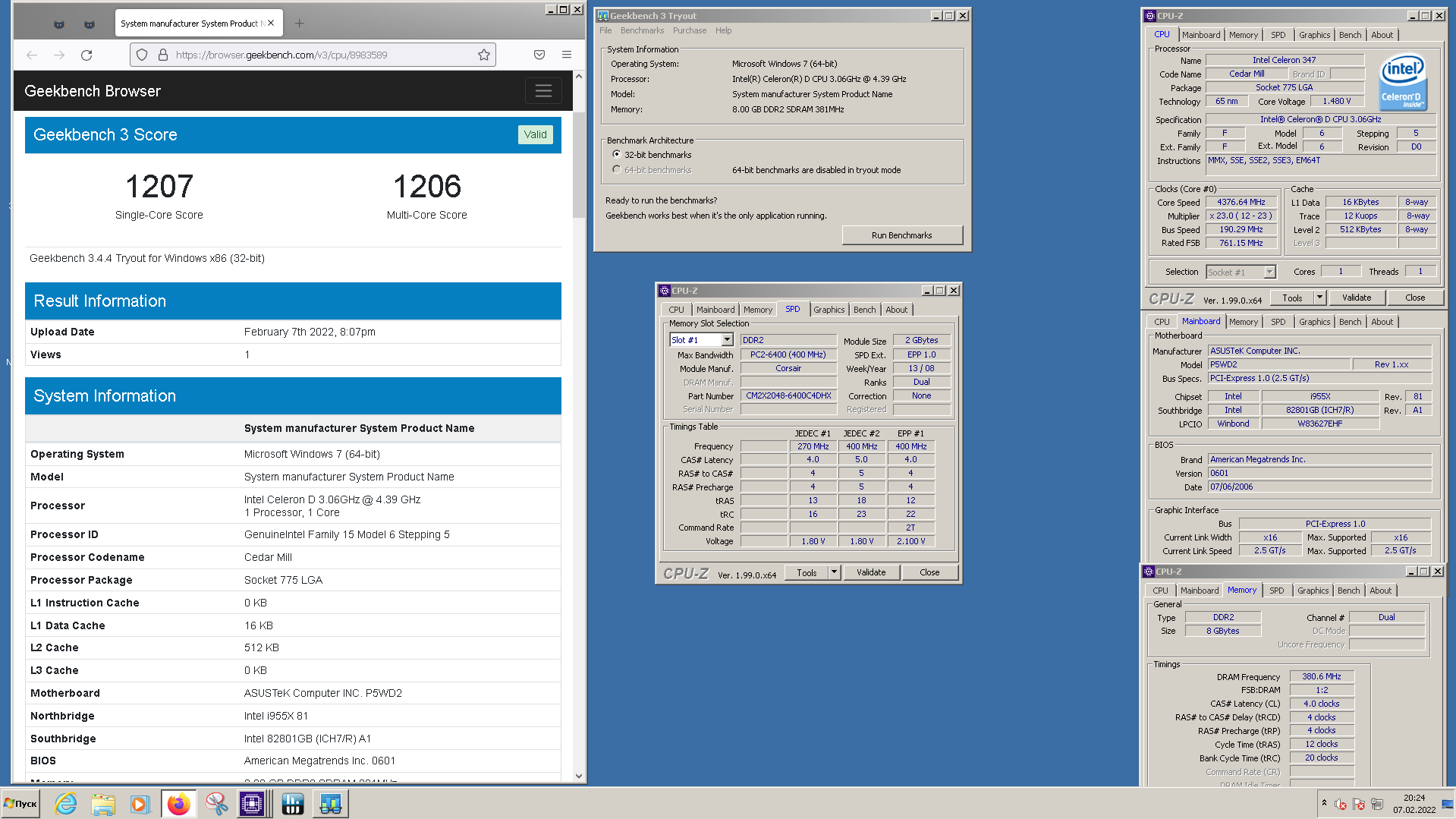Click the taskbar clock showing 20:24
Viewport: 1456px width, 819px height.
[1414, 804]
